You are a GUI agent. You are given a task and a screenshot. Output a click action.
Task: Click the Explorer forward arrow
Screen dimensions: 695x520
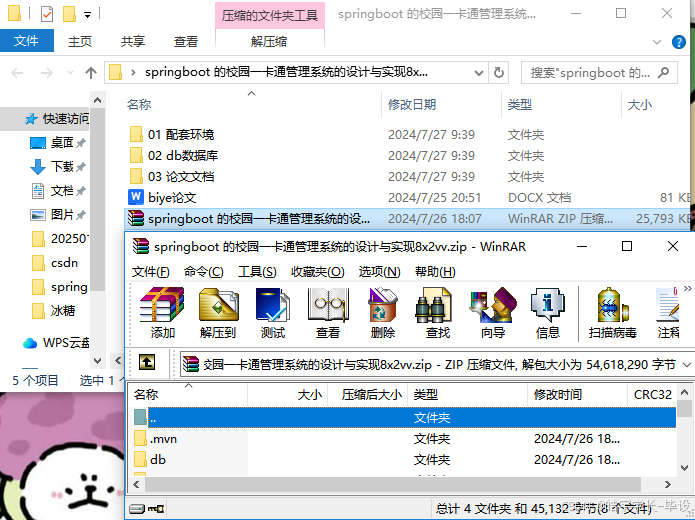(x=47, y=73)
